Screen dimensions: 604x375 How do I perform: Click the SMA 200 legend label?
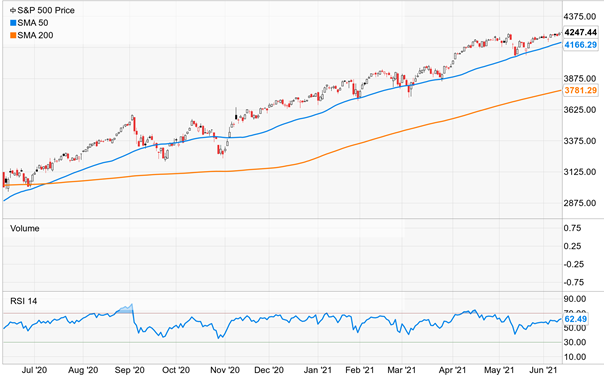(x=35, y=35)
